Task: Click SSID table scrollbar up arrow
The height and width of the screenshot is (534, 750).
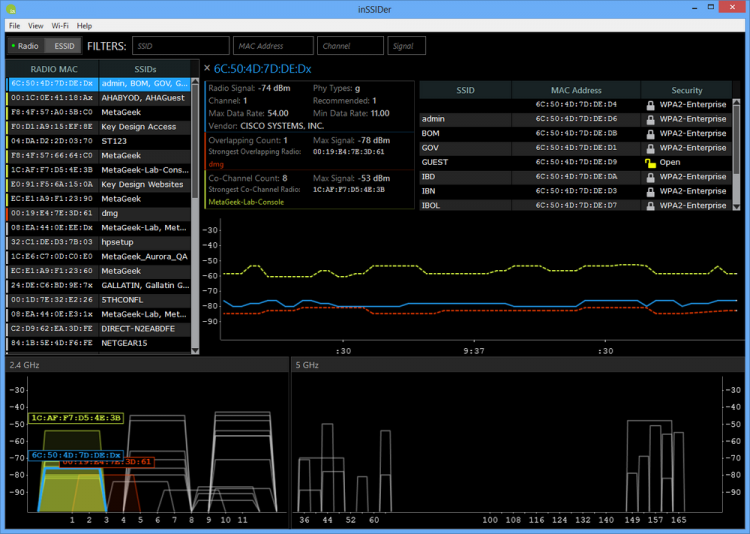Action: [737, 102]
